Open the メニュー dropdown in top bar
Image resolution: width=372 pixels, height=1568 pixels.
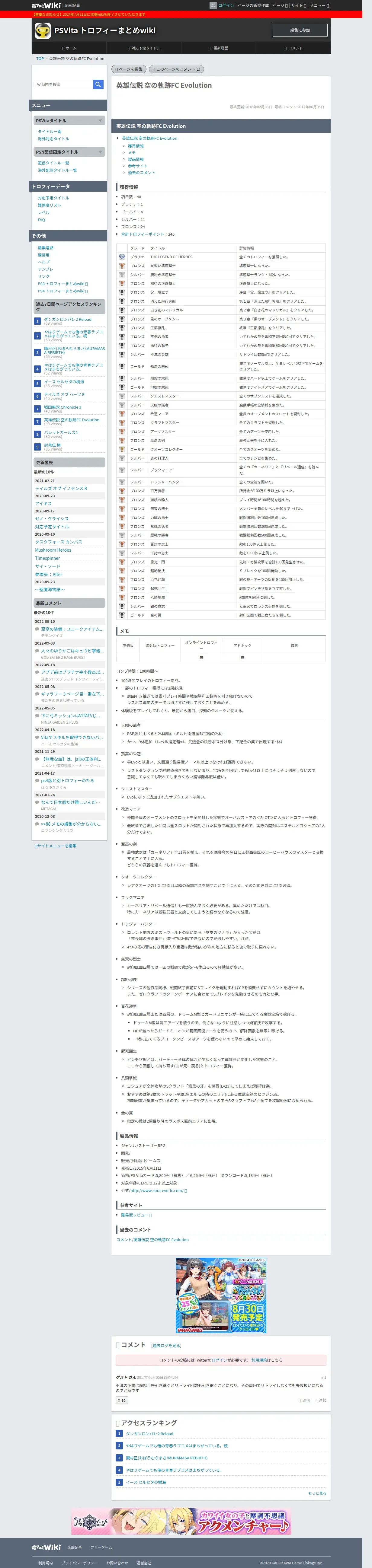(x=320, y=5)
